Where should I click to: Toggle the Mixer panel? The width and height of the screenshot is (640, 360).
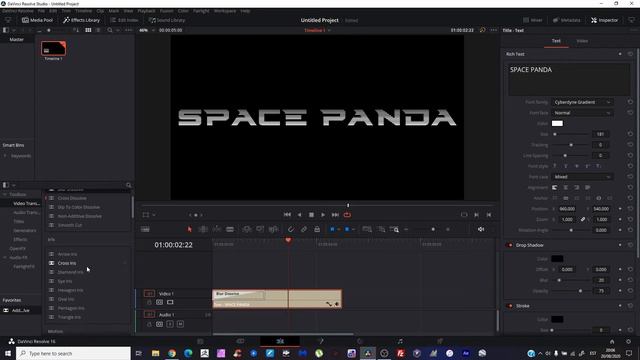tap(533, 20)
